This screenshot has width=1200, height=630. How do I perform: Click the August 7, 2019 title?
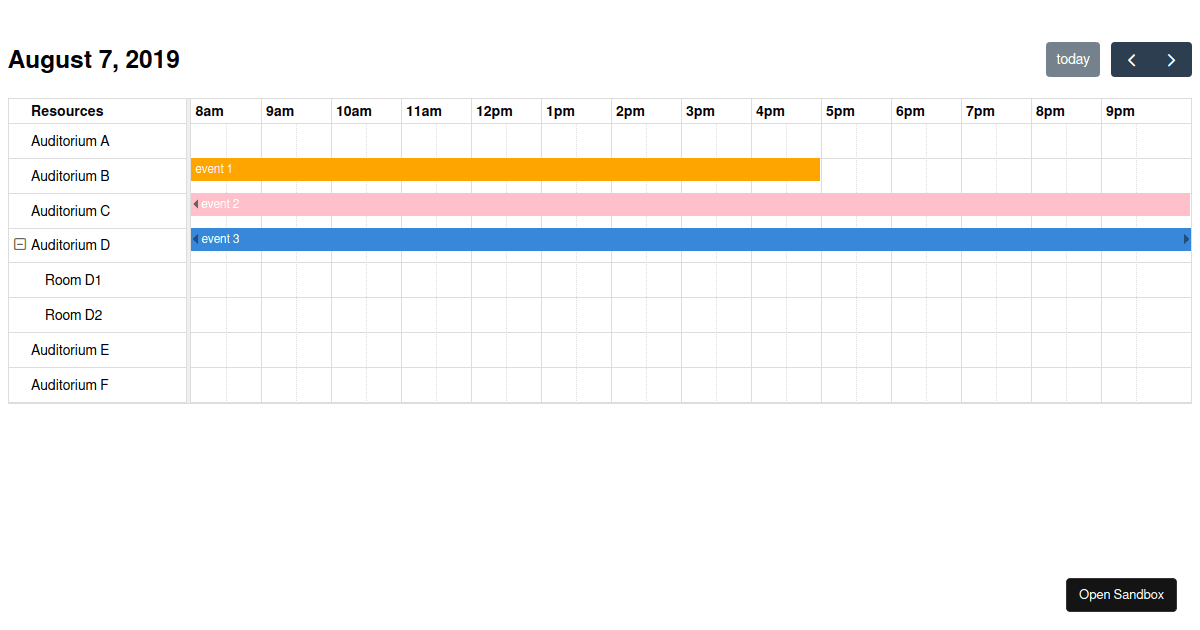click(x=93, y=60)
